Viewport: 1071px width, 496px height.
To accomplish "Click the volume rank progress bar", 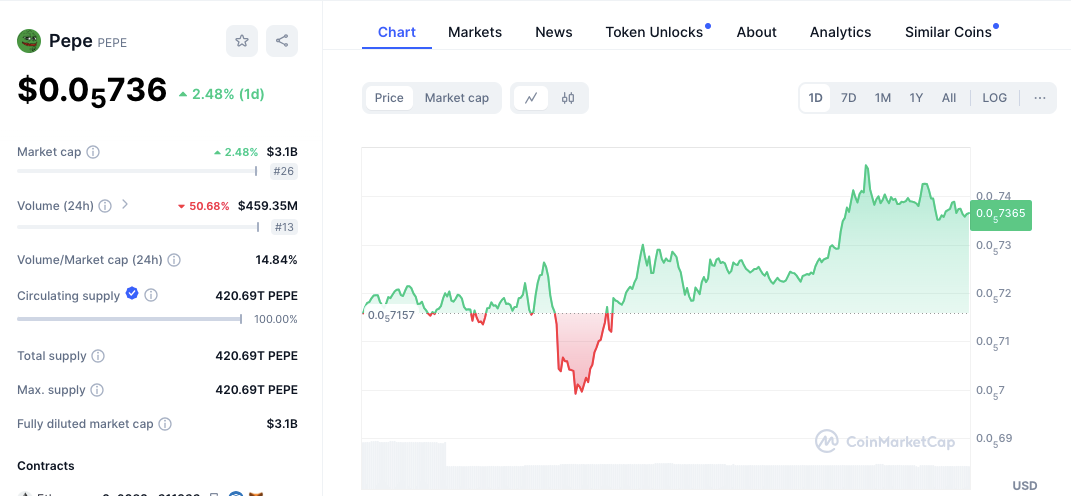I will [139, 227].
